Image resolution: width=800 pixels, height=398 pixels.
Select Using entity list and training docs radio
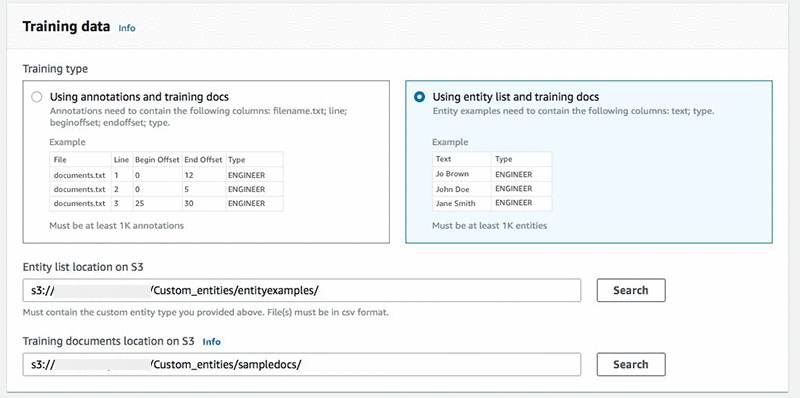click(x=419, y=97)
